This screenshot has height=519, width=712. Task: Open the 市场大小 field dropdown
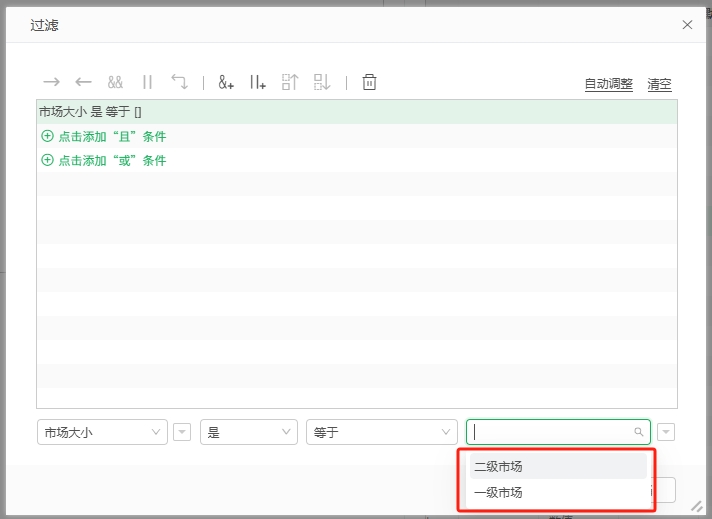[x=102, y=432]
